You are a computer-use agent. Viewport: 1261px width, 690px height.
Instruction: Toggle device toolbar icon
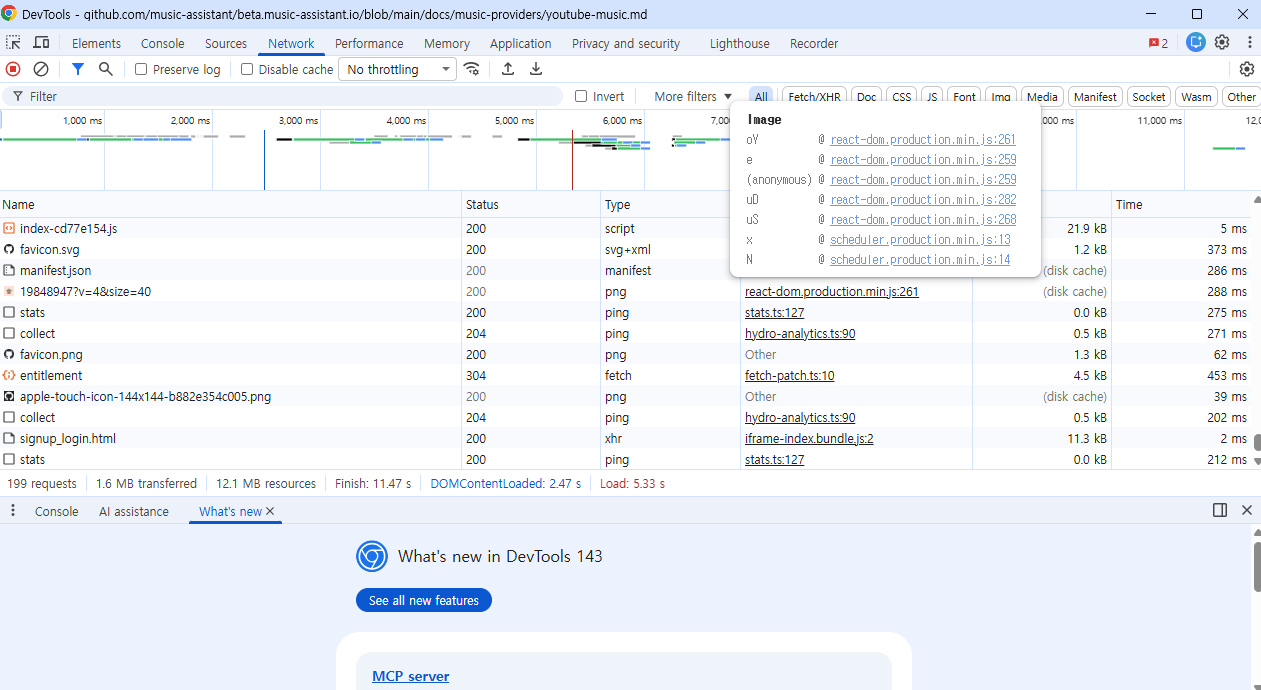[x=41, y=43]
